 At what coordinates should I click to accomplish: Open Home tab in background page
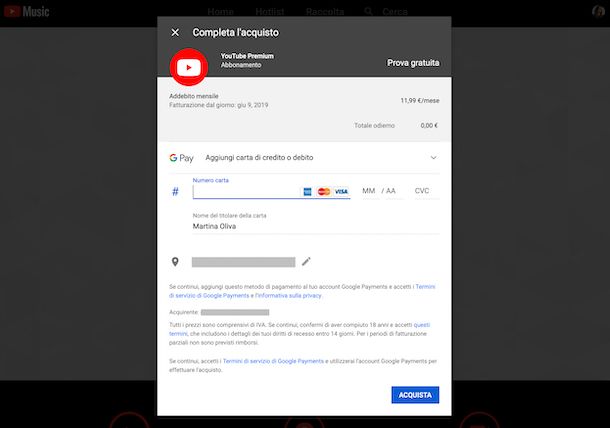tap(220, 12)
